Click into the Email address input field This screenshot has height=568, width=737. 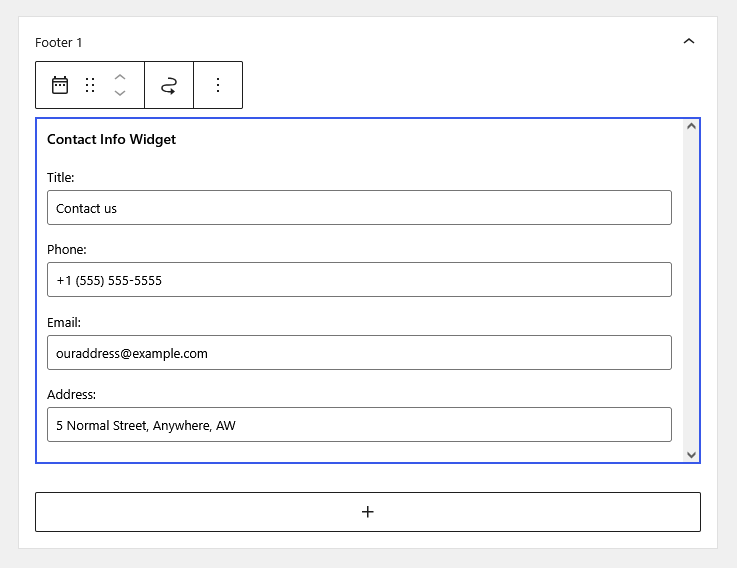[359, 353]
